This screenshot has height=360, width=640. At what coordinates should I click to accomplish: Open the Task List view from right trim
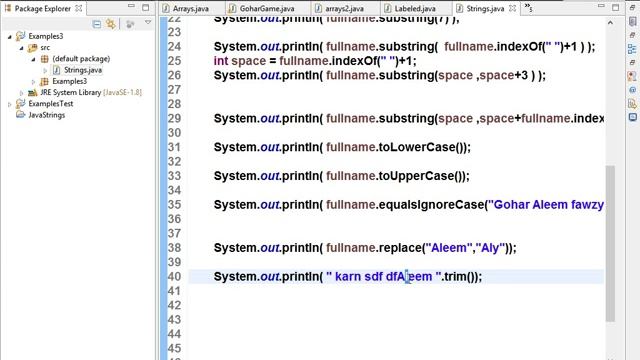632,22
